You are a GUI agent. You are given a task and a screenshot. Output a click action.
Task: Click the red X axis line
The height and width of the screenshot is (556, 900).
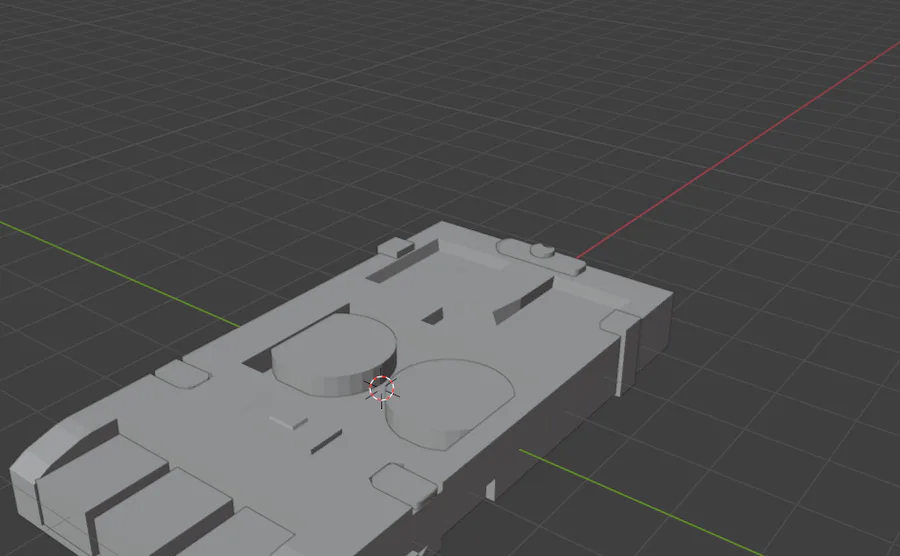point(738,151)
